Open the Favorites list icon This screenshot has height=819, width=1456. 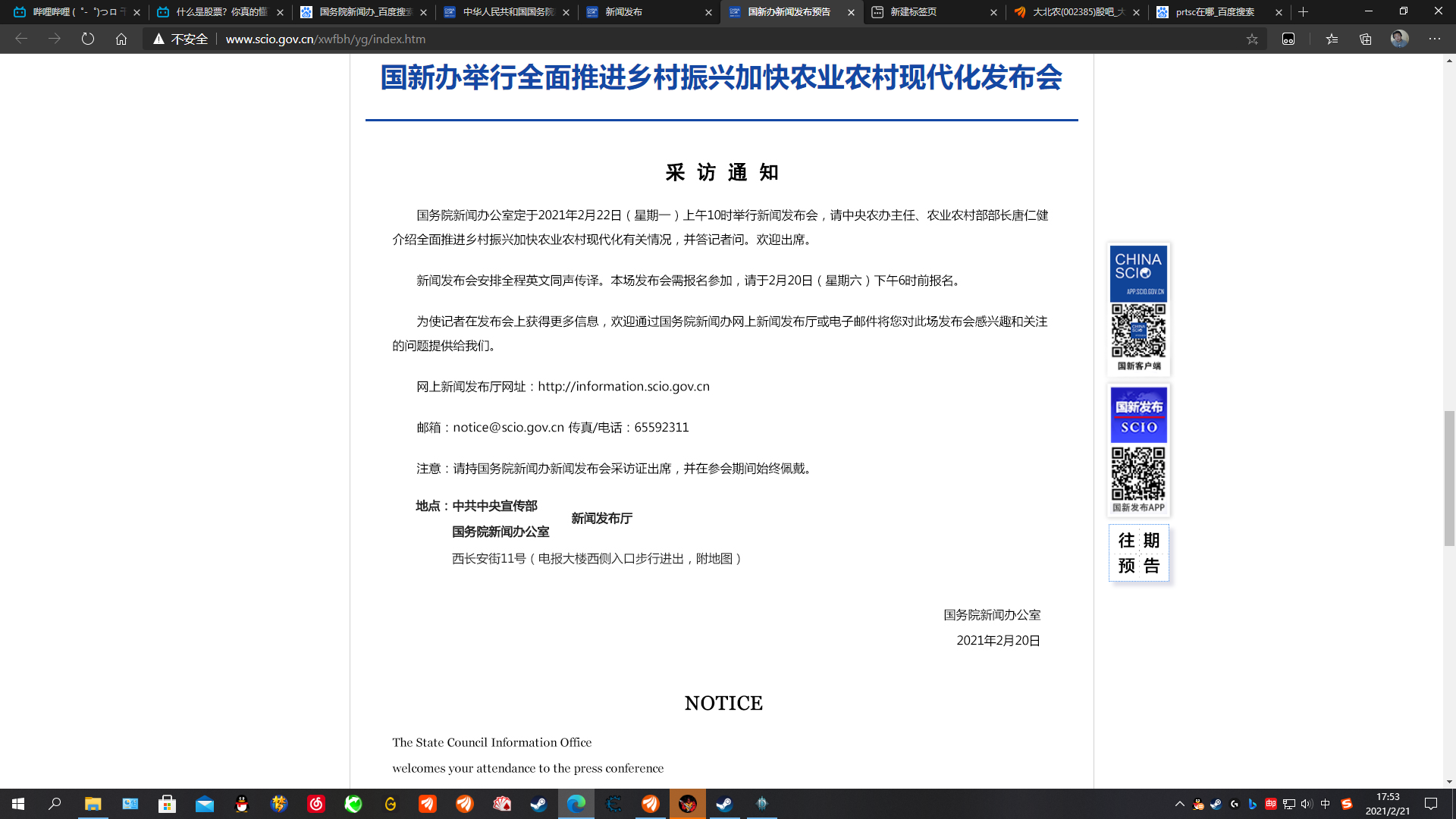click(x=1332, y=39)
